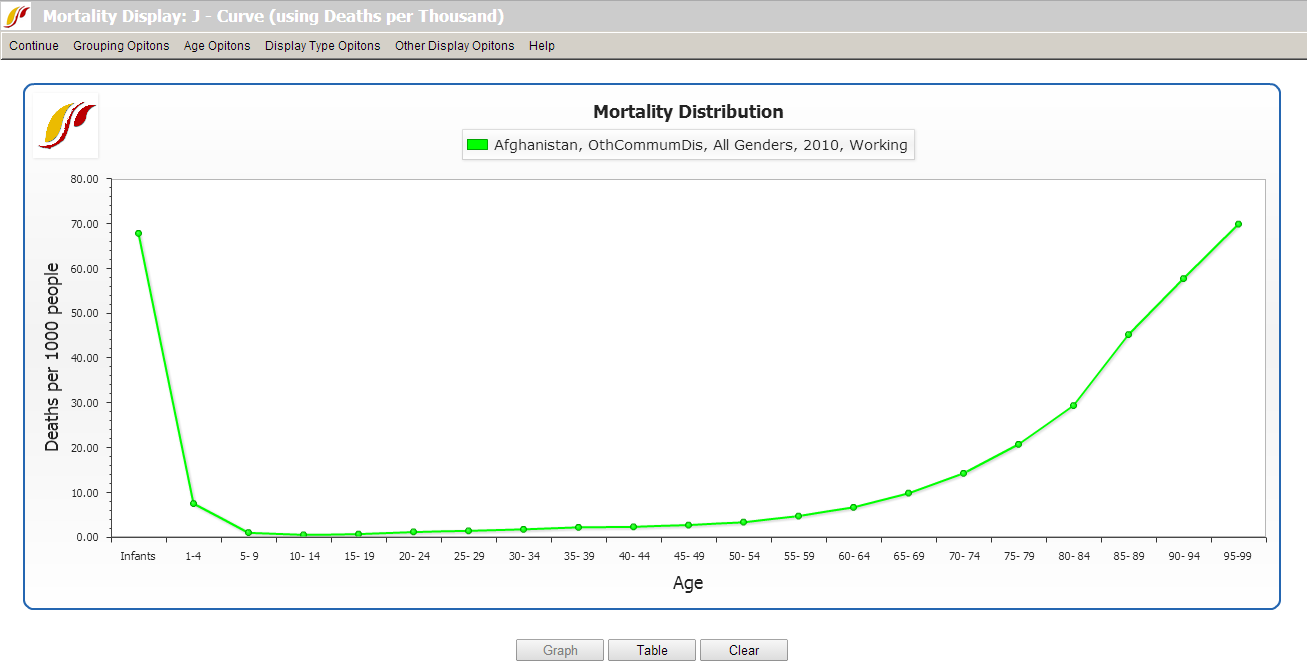
Task: Click the 95-99 data point on the curve
Action: 1237,224
